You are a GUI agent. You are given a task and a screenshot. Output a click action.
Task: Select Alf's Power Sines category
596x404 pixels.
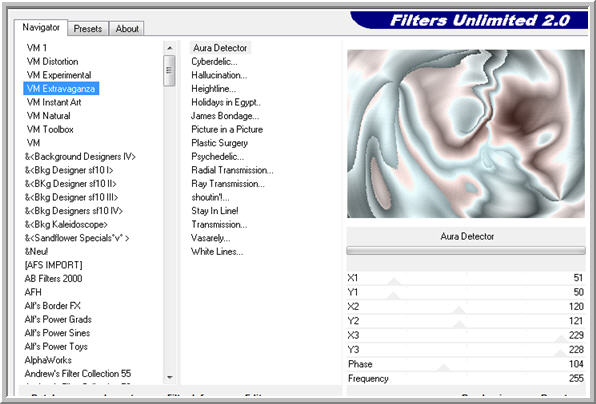pos(57,333)
